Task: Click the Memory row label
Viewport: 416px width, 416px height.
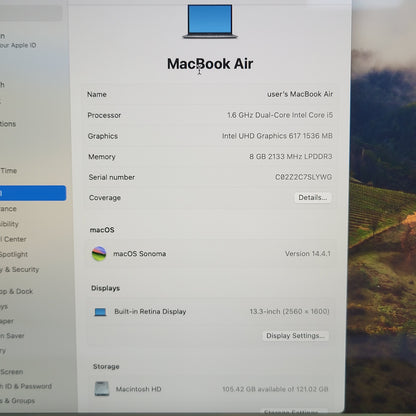Action: pos(102,157)
